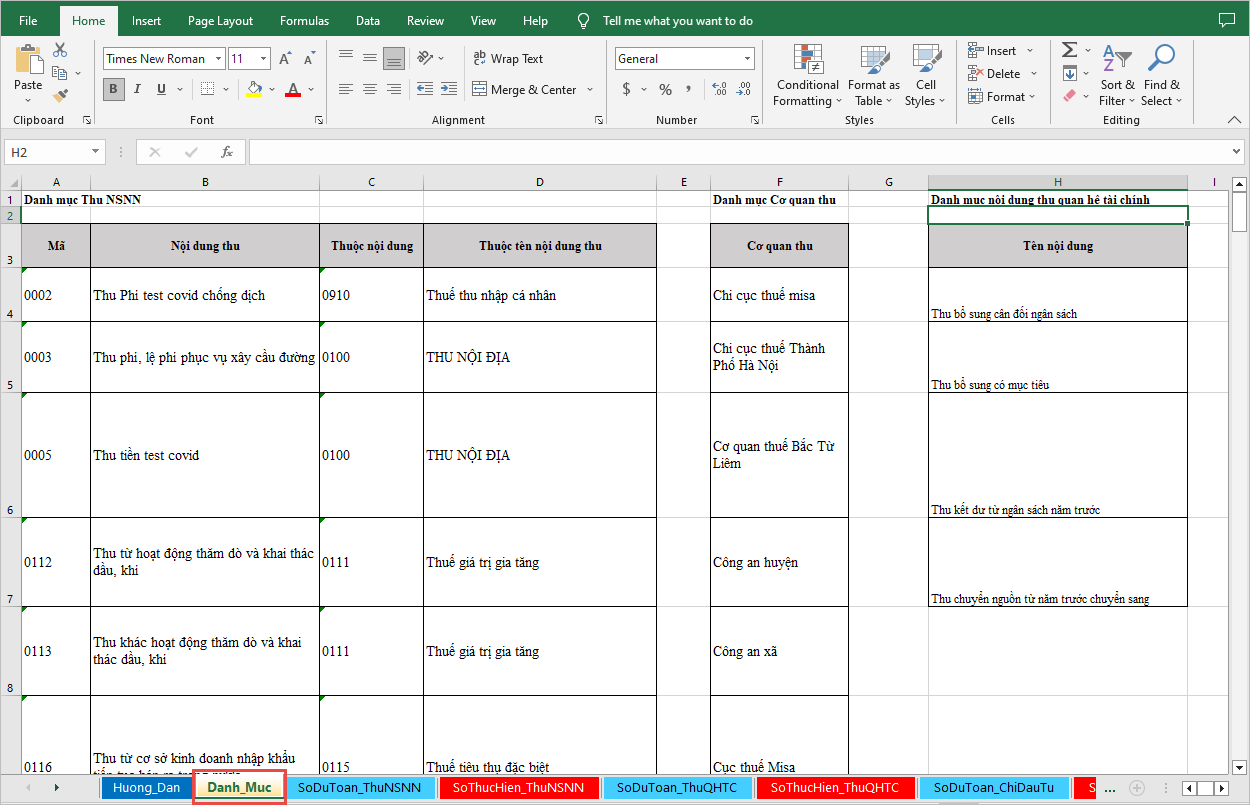Expand the Name Box dropdown arrow
The height and width of the screenshot is (805, 1250).
click(96, 152)
